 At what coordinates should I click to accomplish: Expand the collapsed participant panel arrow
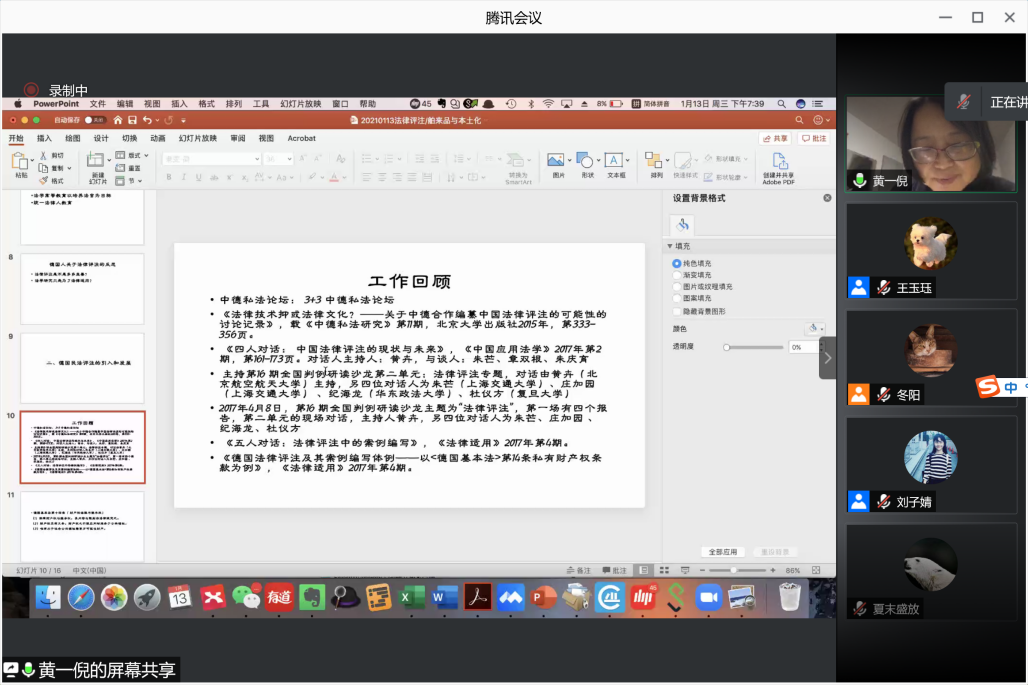[827, 357]
